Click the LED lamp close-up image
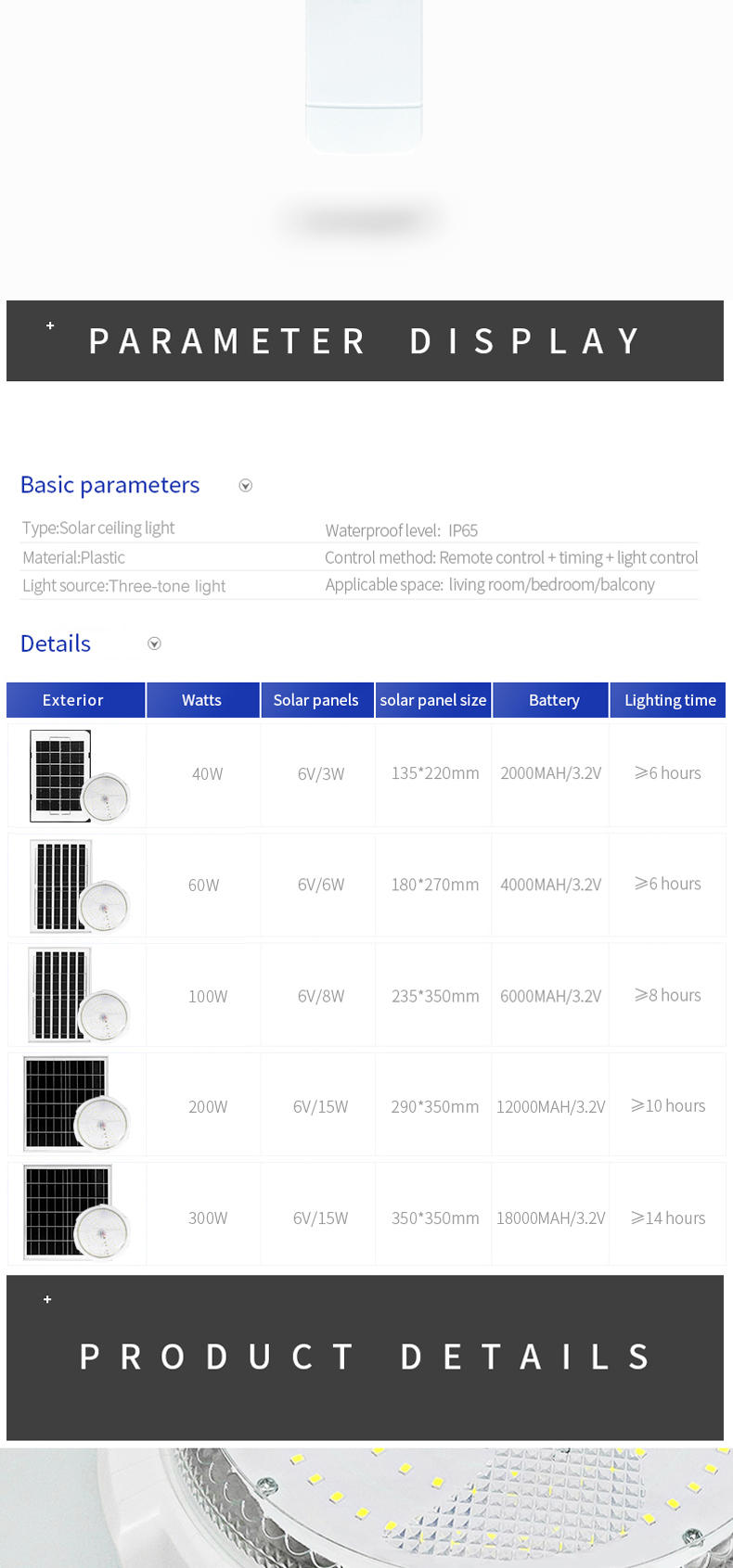The image size is (733, 1568). point(366,1508)
